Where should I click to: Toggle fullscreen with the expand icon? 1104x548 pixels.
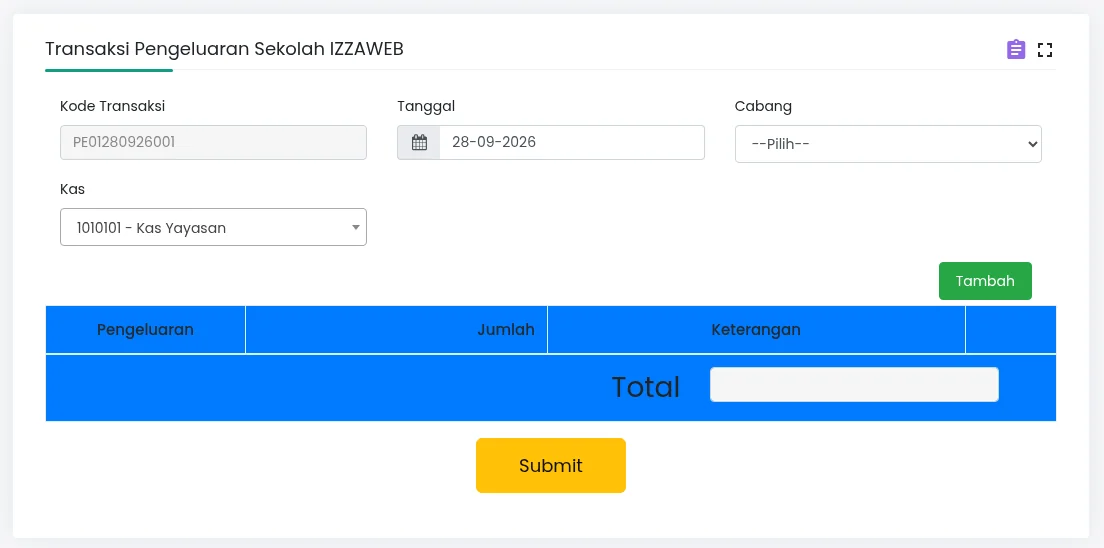coord(1045,50)
